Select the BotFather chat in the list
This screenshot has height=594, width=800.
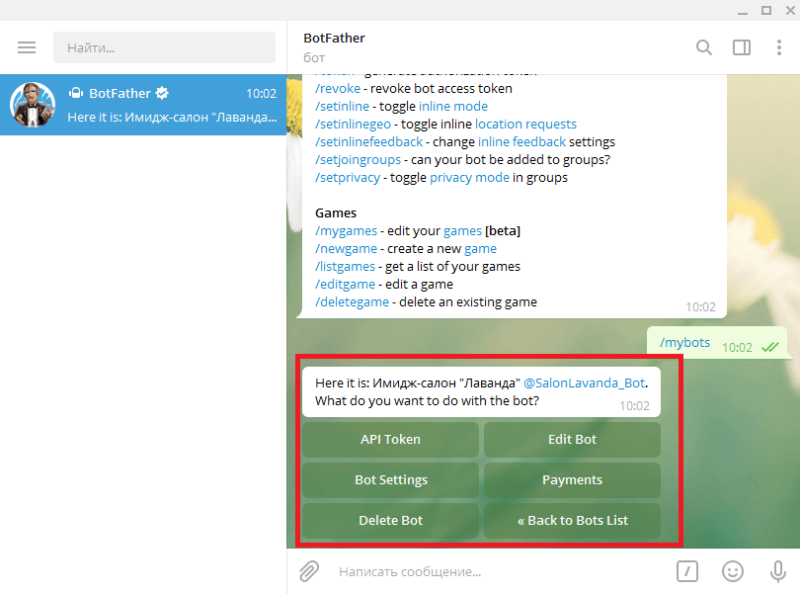coord(143,105)
